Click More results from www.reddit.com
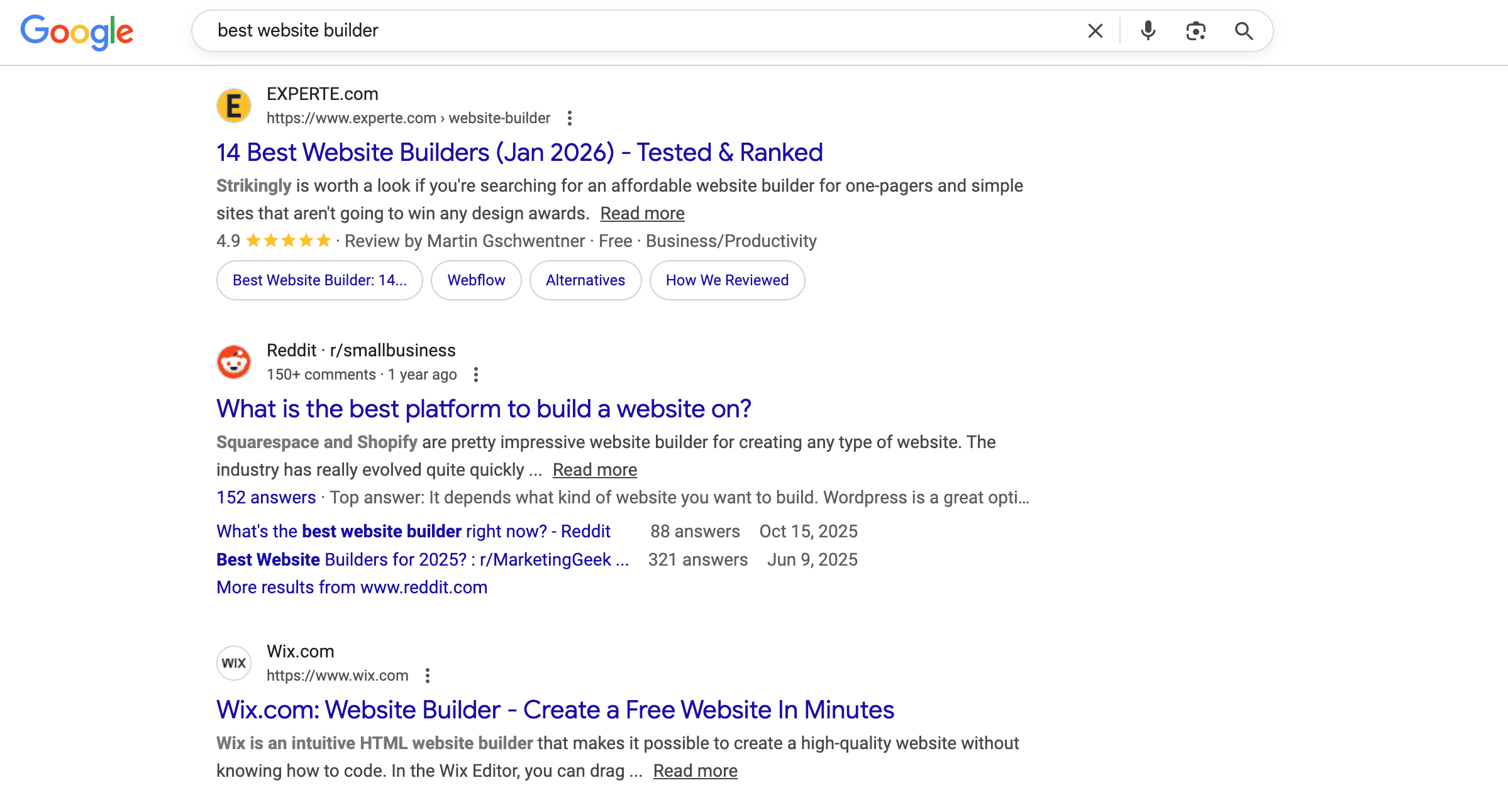The width and height of the screenshot is (1508, 812). coord(351,586)
